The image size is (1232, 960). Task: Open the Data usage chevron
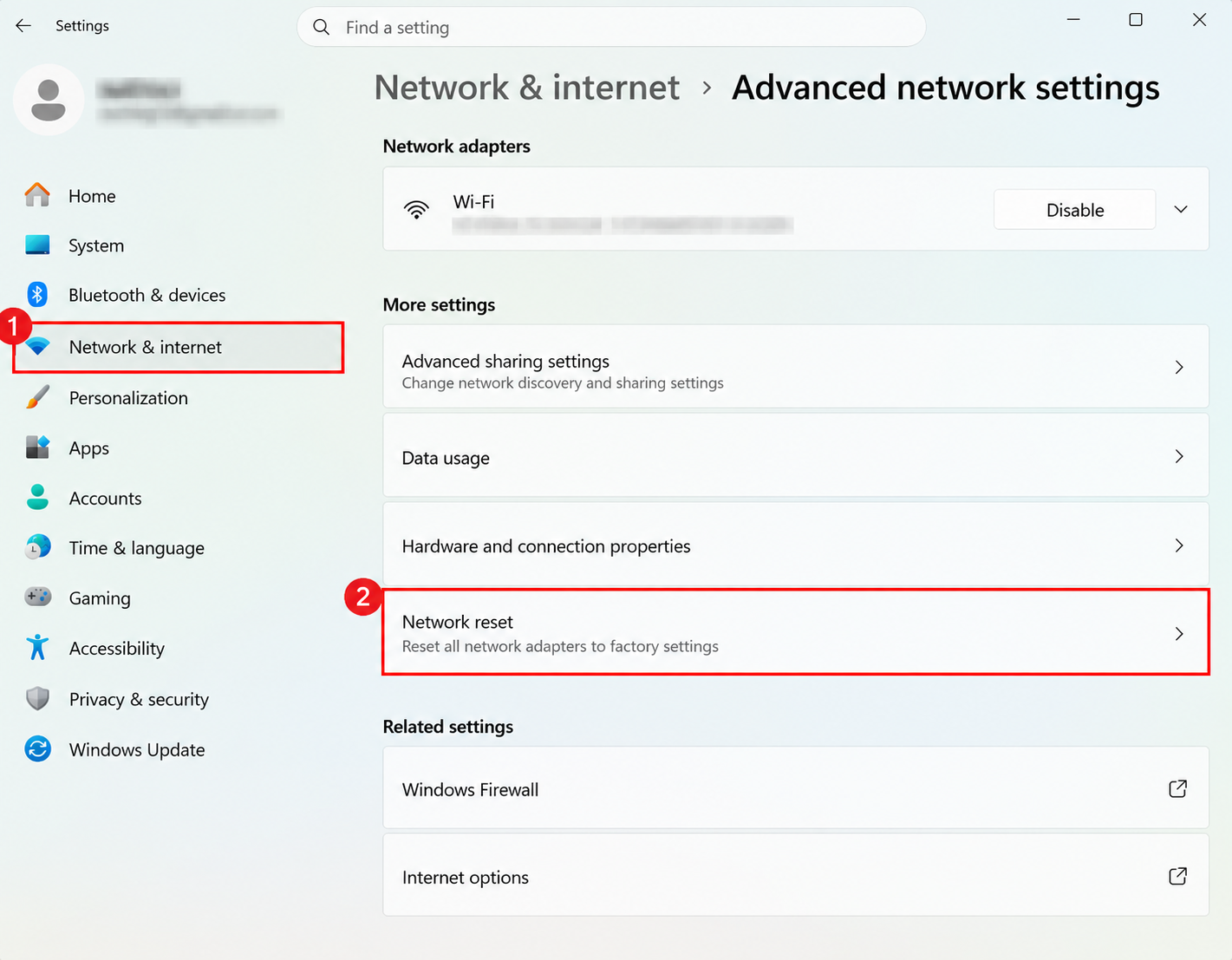pyautogui.click(x=1179, y=456)
